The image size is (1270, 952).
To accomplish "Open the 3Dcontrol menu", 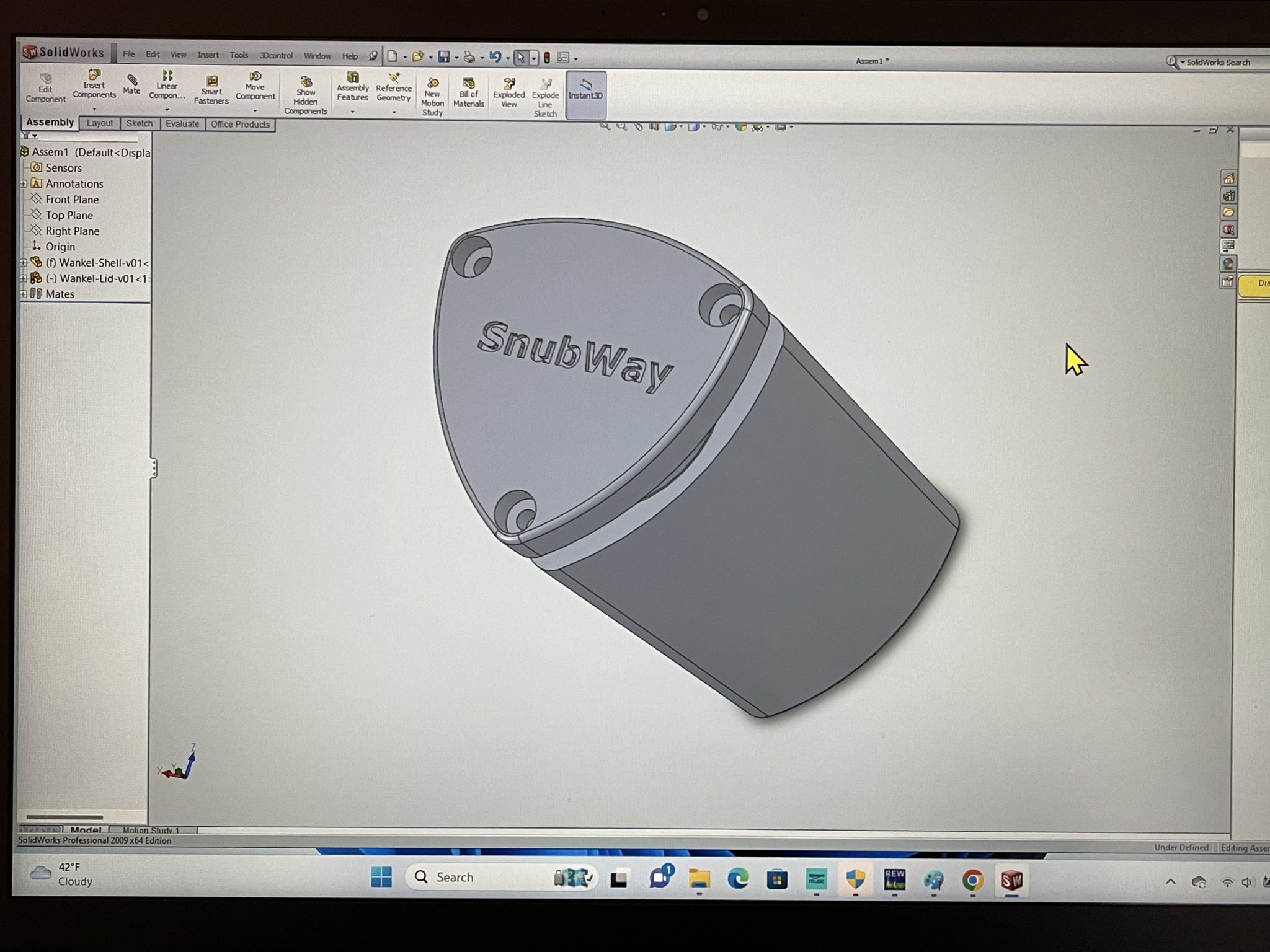I will (x=276, y=56).
